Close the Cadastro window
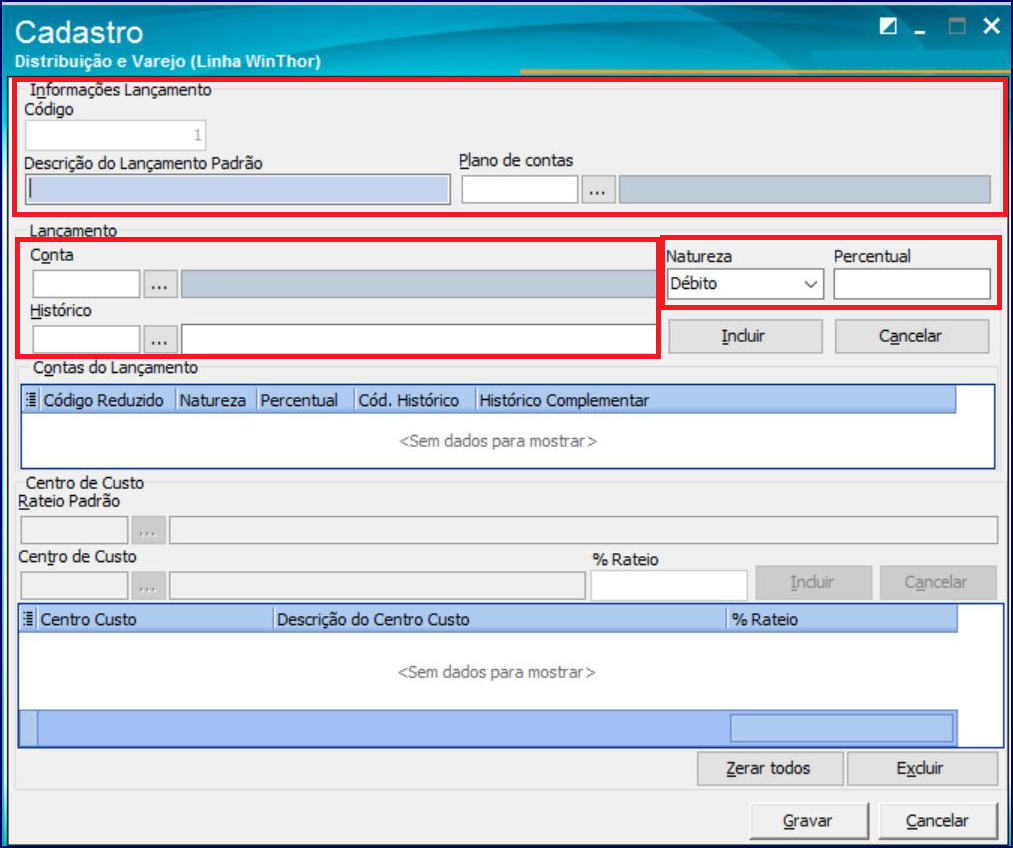 click(992, 26)
